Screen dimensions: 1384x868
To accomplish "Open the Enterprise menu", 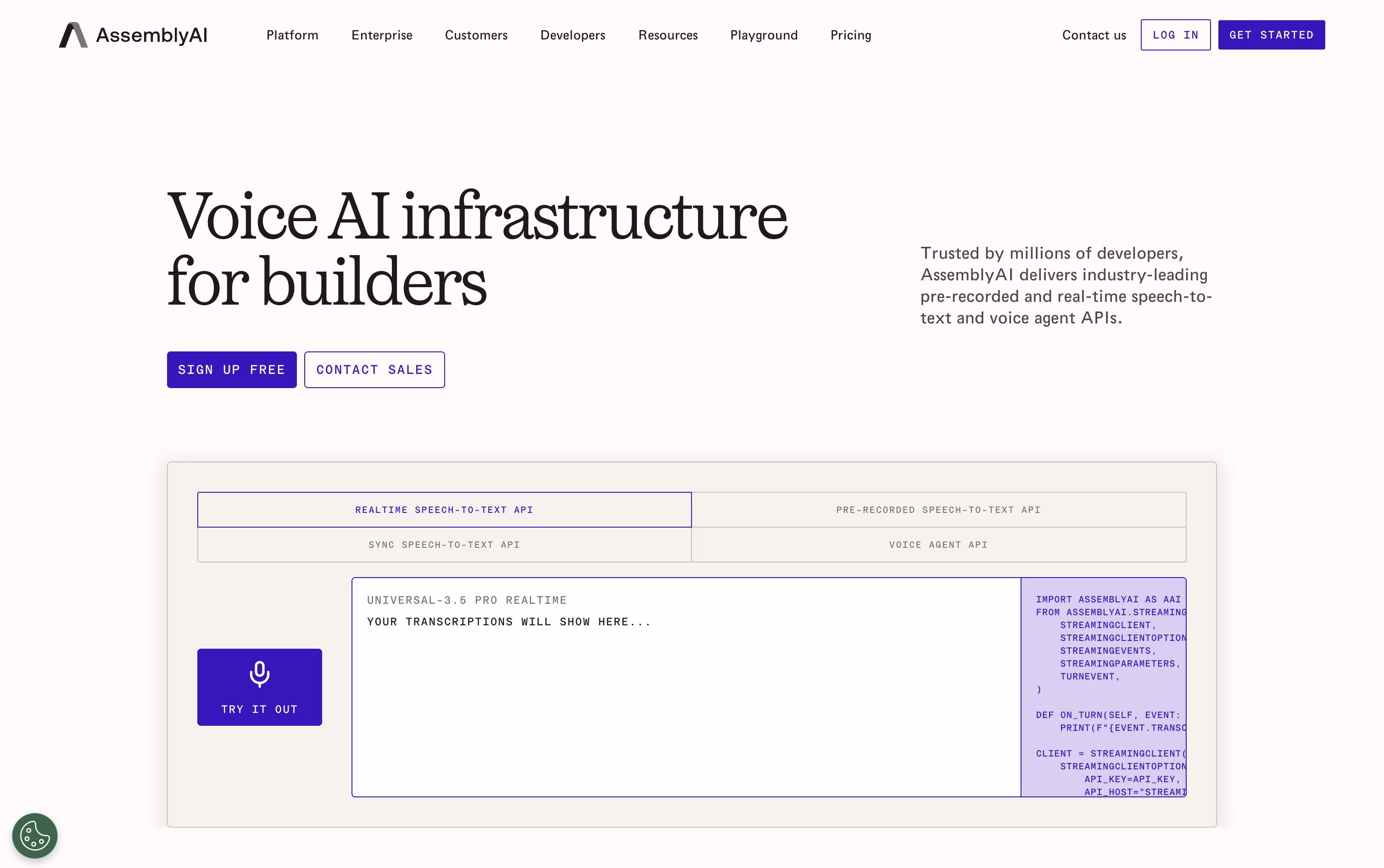I will tap(382, 35).
